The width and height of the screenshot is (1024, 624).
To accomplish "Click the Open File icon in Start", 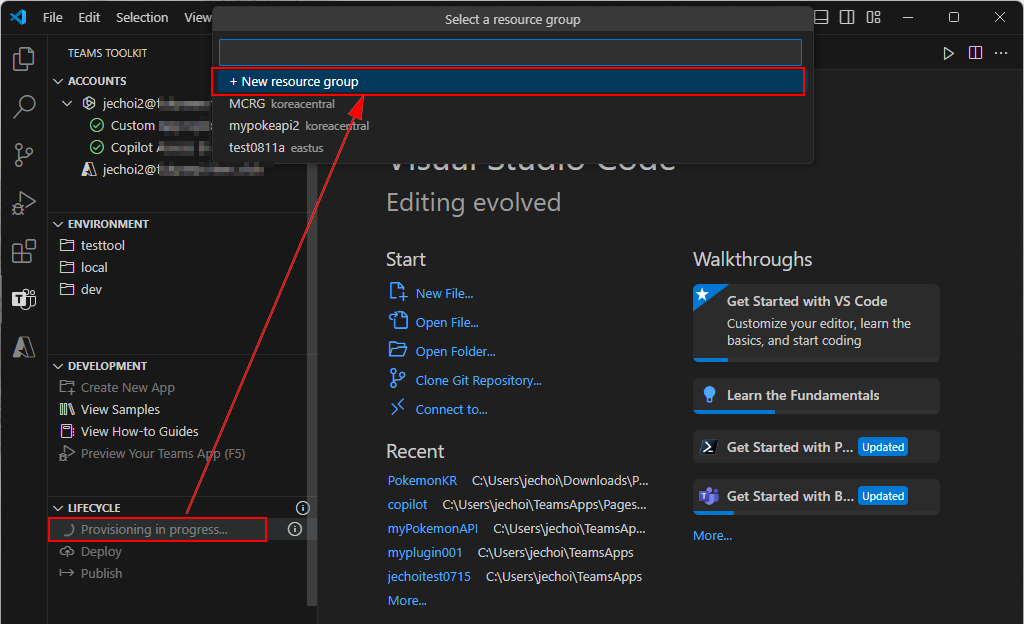I will click(x=398, y=320).
